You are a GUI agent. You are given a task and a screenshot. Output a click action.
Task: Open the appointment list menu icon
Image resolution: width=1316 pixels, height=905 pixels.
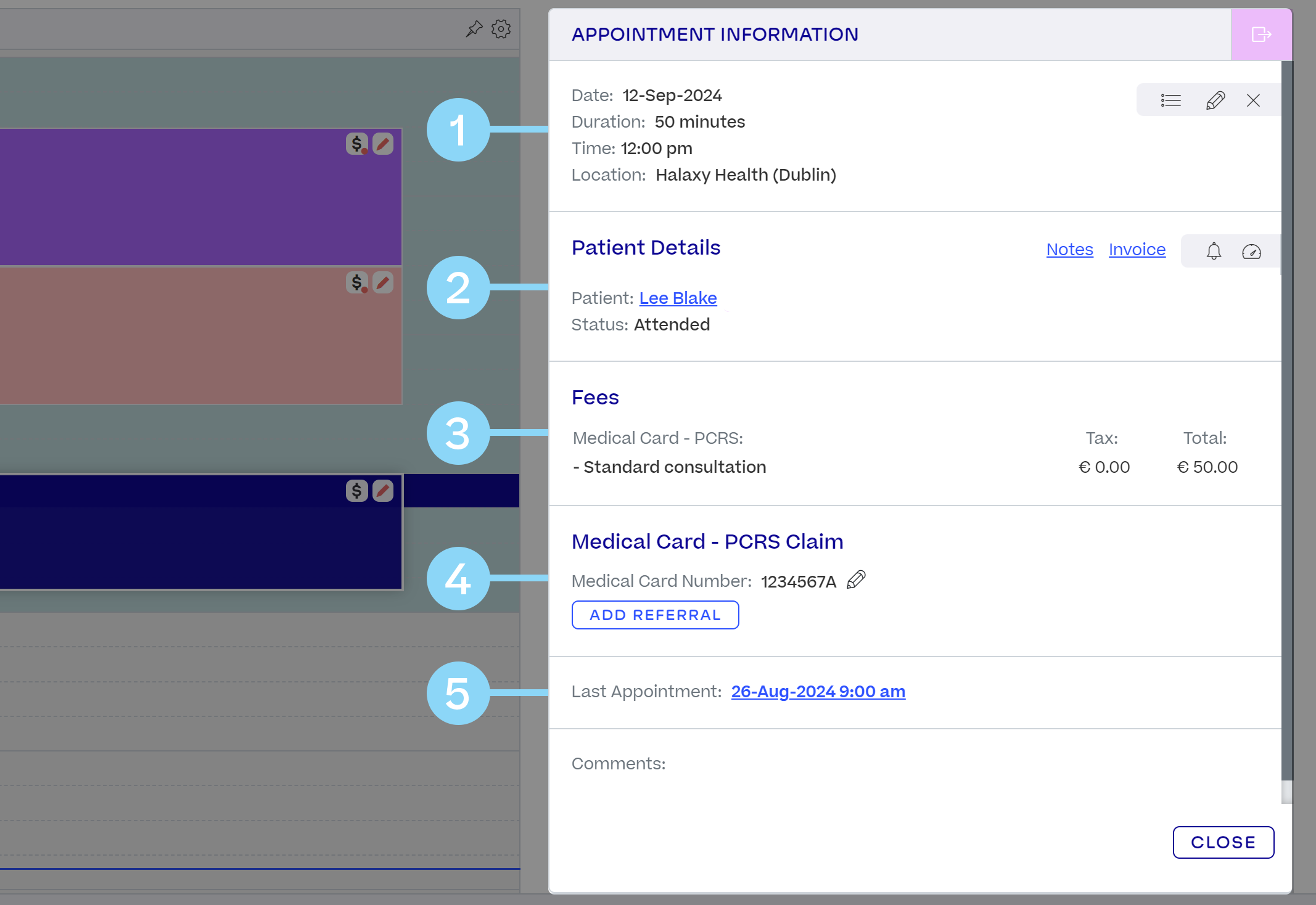coord(1170,100)
